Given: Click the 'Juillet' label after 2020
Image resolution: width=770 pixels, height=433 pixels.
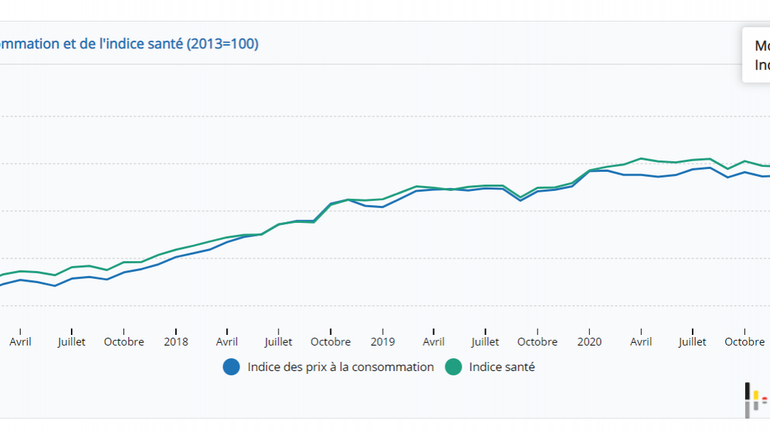Looking at the screenshot, I should point(693,341).
